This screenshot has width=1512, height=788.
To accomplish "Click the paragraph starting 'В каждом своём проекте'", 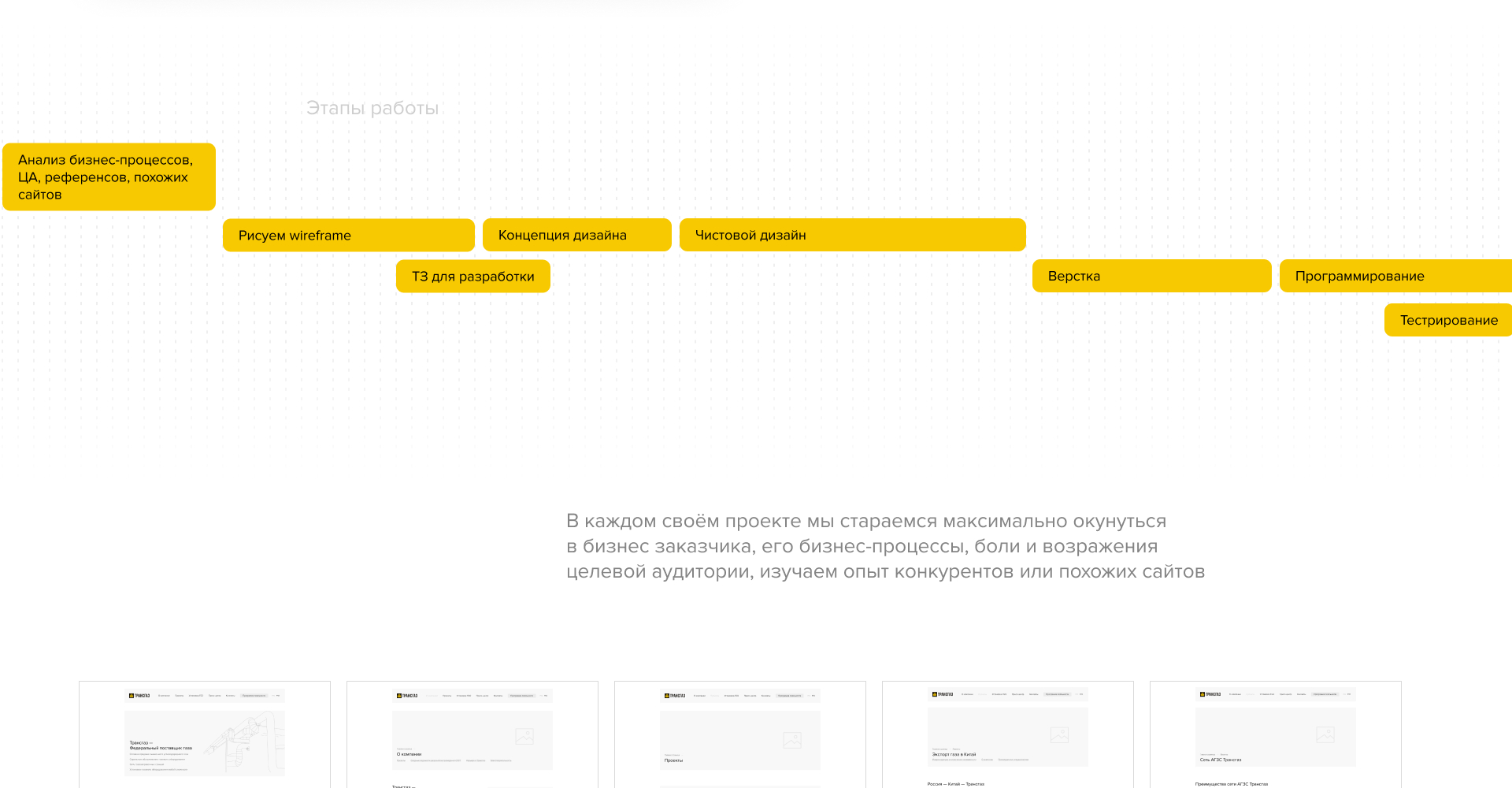I will click(885, 546).
